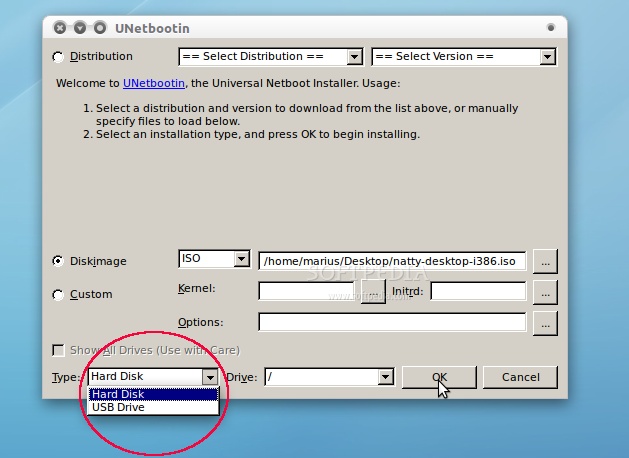The width and height of the screenshot is (629, 458).
Task: Pick Hard Disk from the Type list
Action: (153, 394)
